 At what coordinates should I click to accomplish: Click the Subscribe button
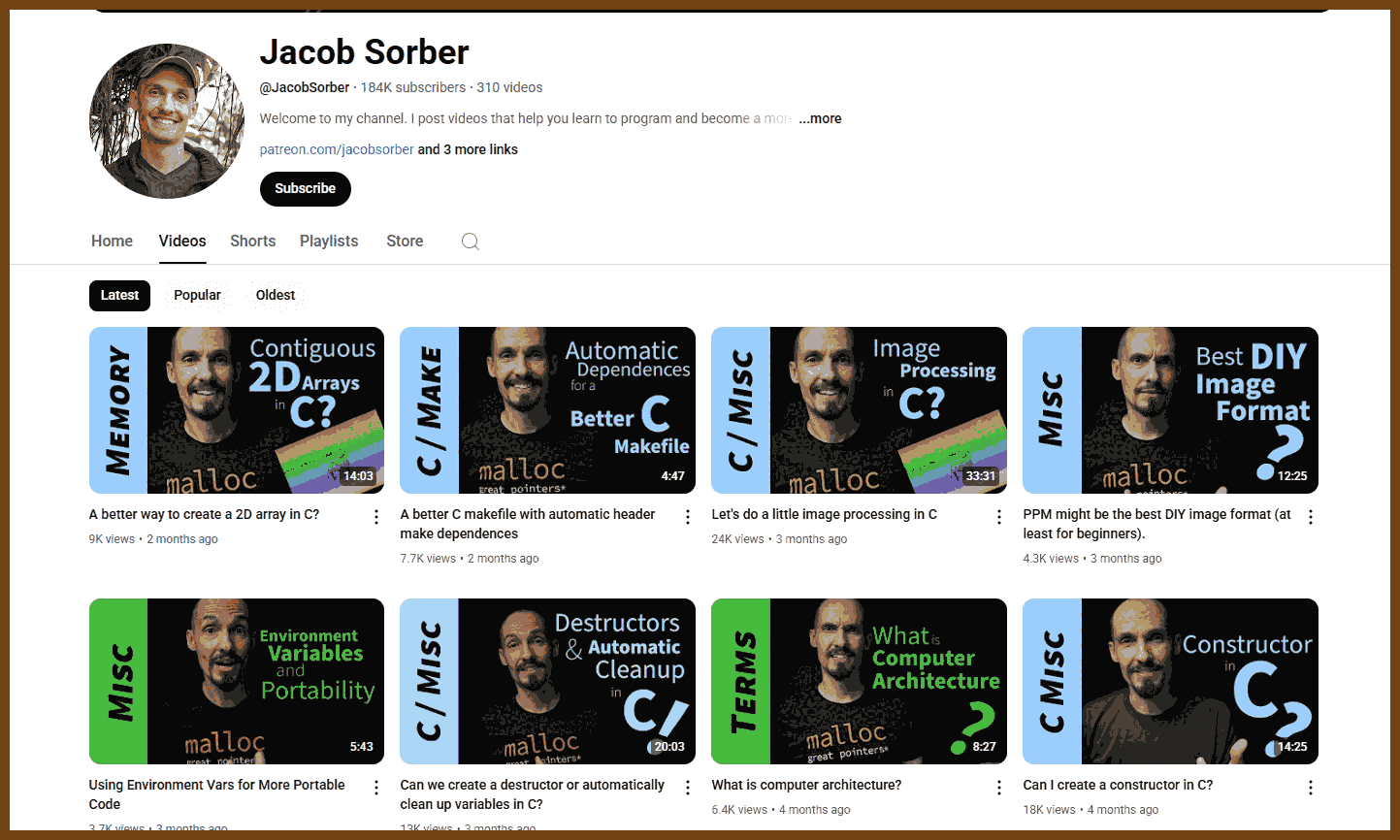(x=306, y=188)
